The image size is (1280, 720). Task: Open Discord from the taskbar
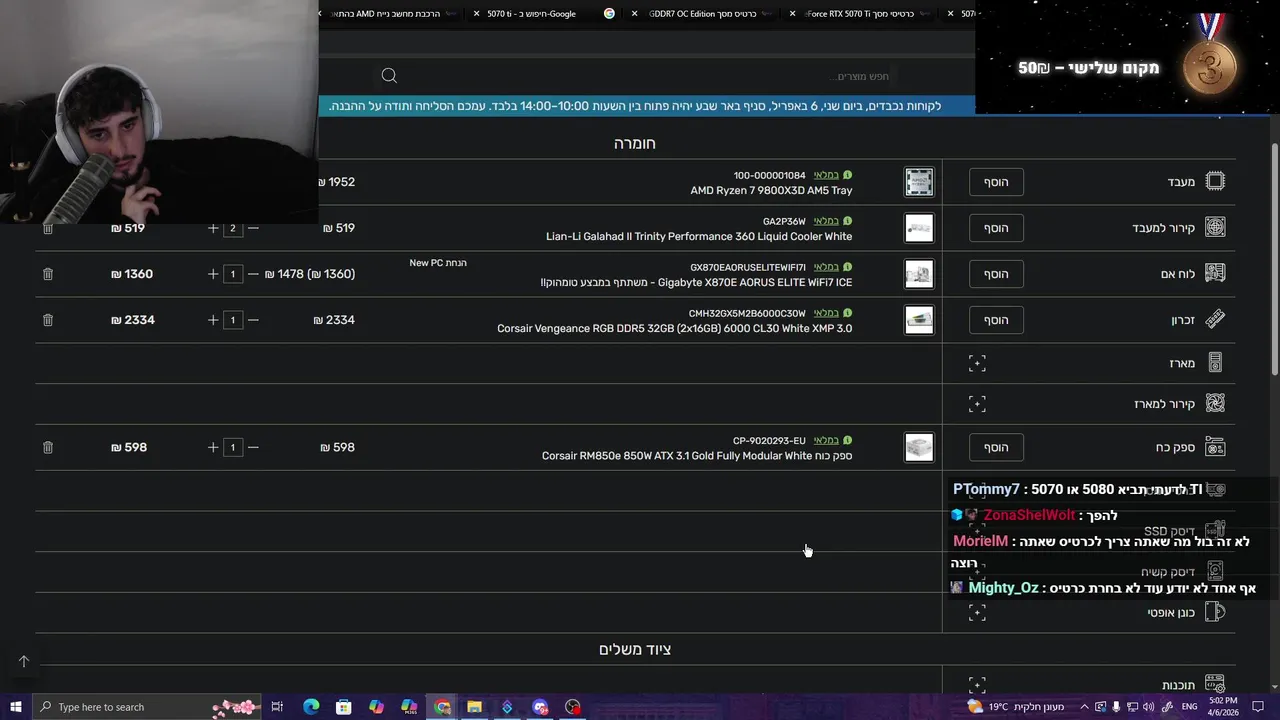pyautogui.click(x=540, y=707)
